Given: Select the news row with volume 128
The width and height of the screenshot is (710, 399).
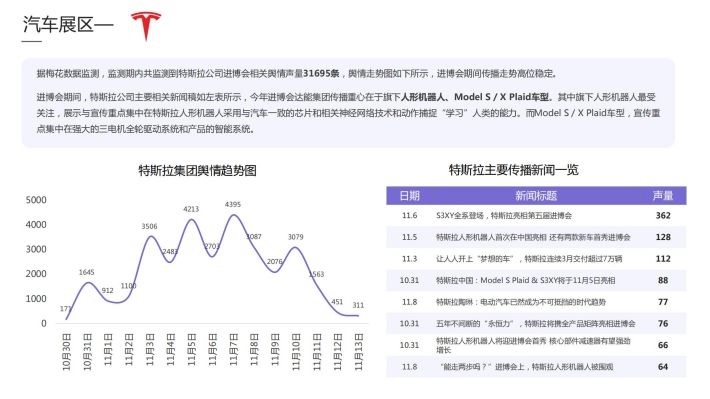Looking at the screenshot, I should [536, 237].
